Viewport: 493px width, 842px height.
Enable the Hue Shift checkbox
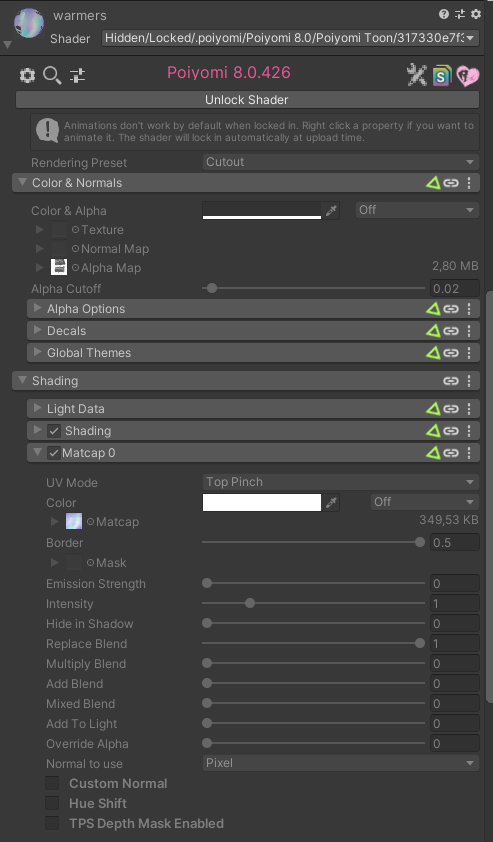tap(52, 803)
